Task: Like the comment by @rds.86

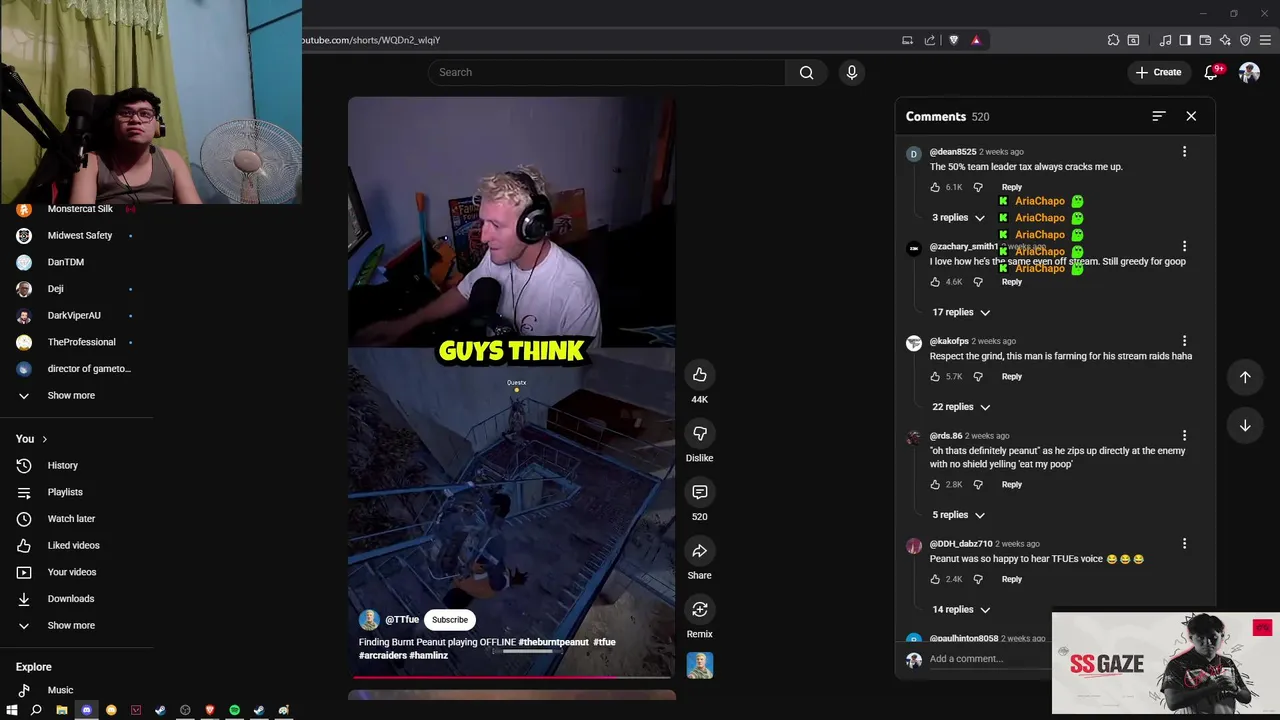Action: [936, 485]
